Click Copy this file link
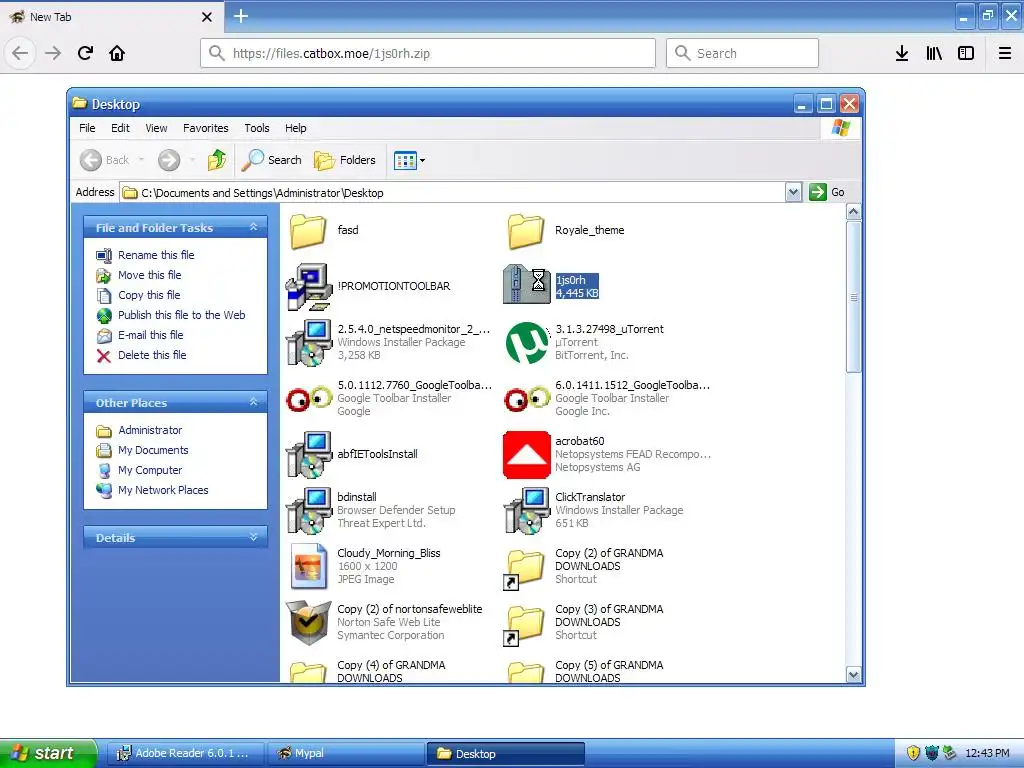Viewport: 1024px width, 768px height. (149, 295)
